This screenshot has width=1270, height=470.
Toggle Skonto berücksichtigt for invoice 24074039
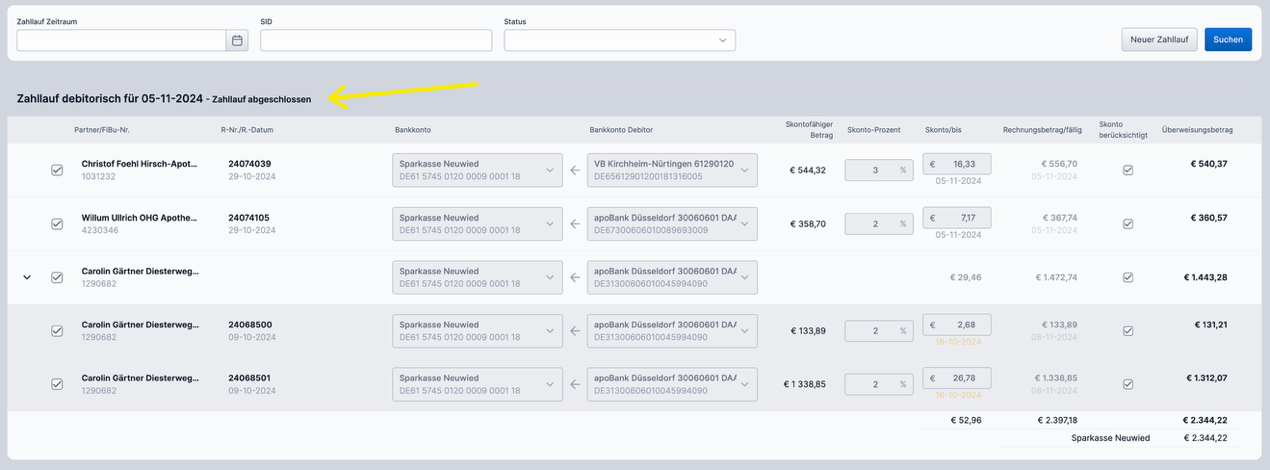coord(1128,170)
